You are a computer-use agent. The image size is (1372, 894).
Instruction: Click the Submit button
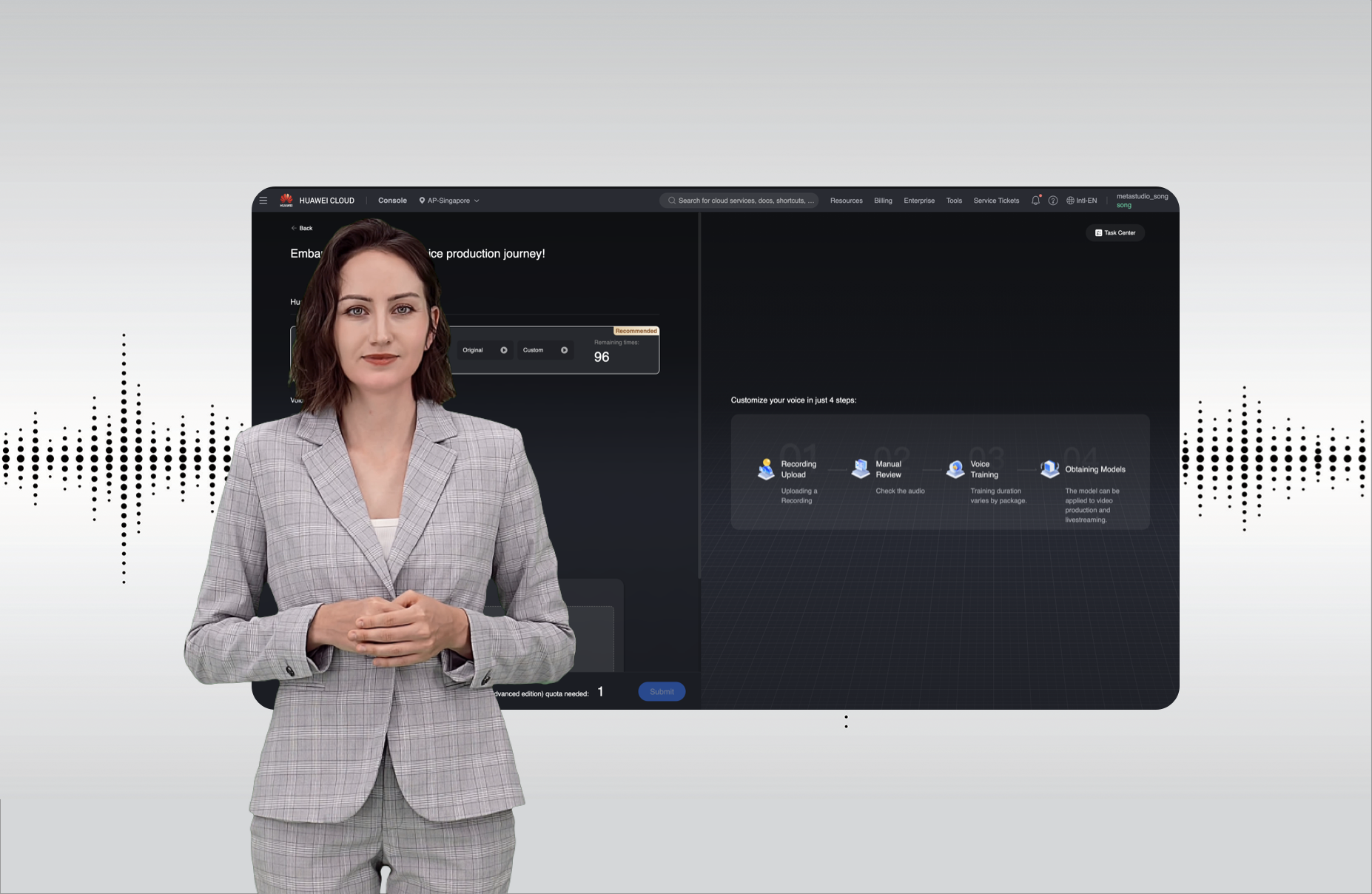click(x=661, y=691)
